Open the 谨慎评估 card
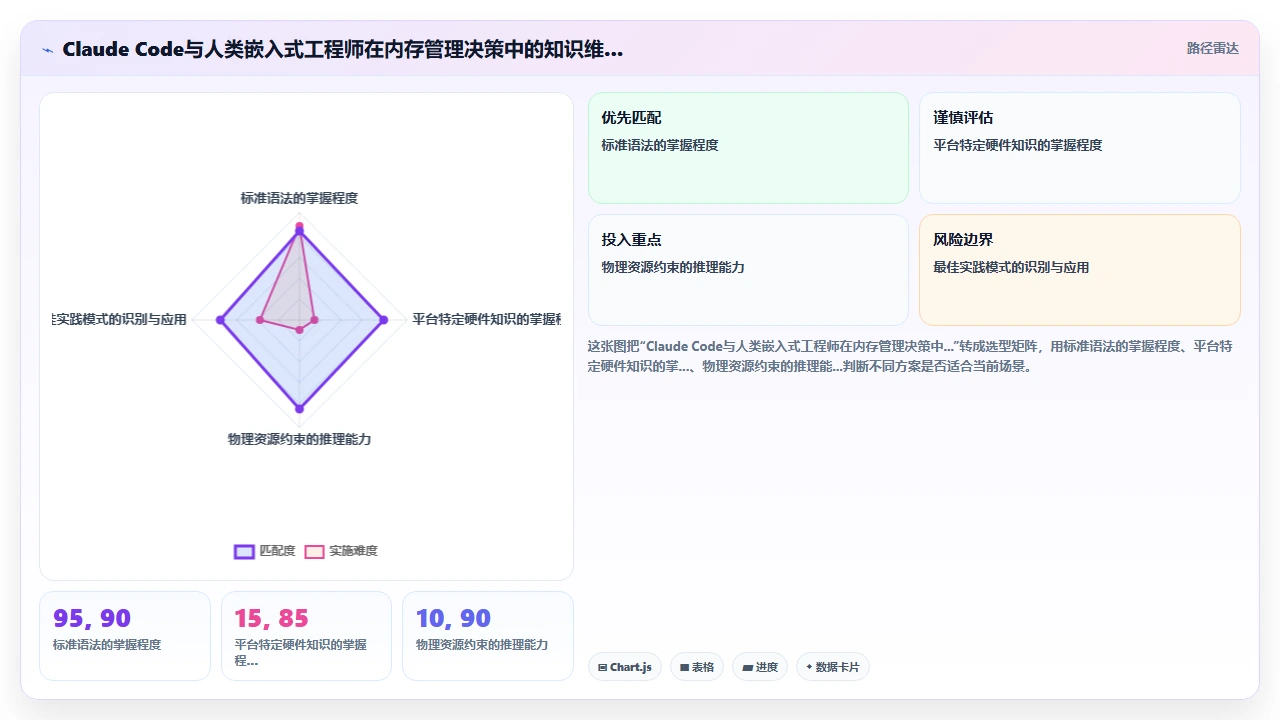1280x720 pixels. [x=1080, y=148]
